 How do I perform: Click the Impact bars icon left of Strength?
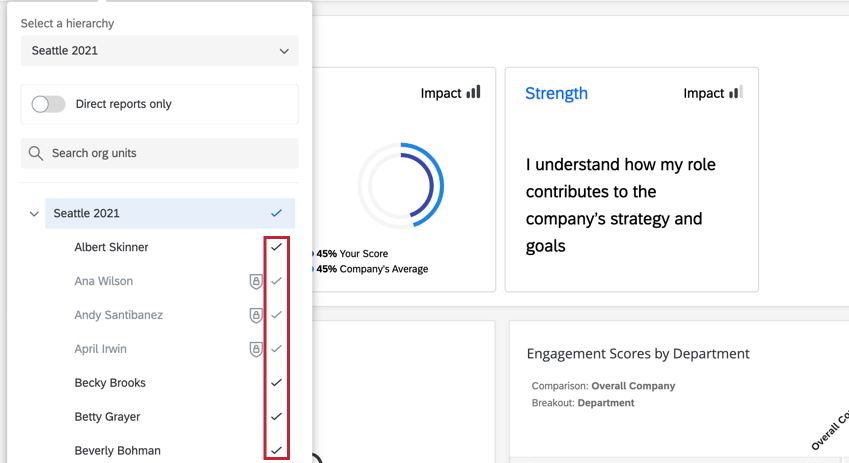tap(473, 93)
